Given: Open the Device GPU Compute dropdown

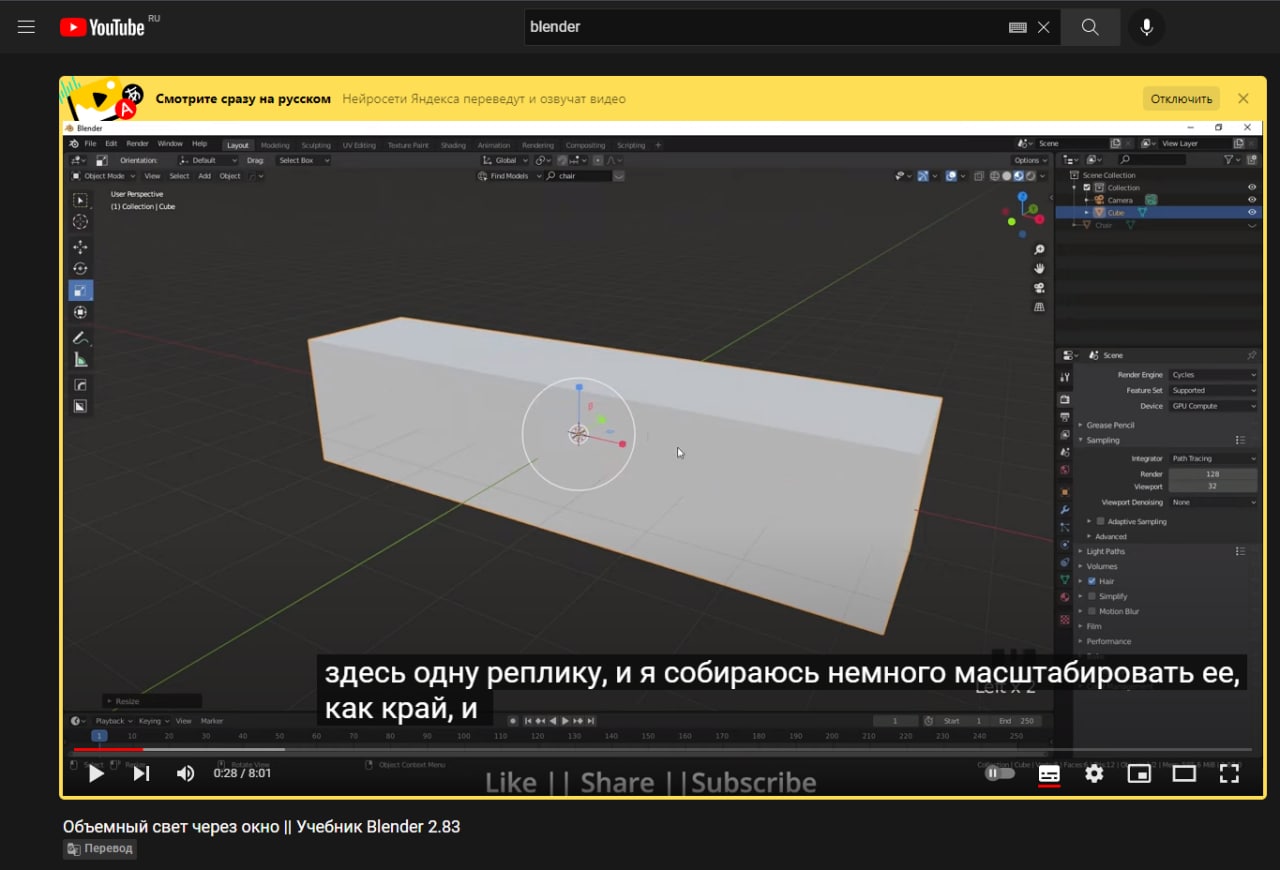Looking at the screenshot, I should (x=1213, y=406).
